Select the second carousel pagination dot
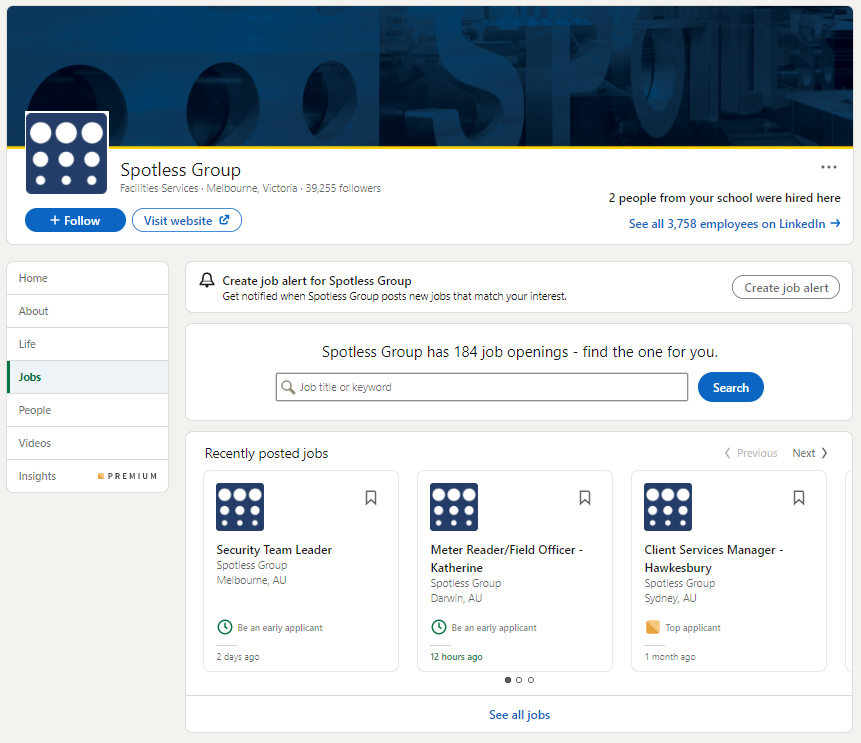The image size is (861, 743). [x=519, y=679]
